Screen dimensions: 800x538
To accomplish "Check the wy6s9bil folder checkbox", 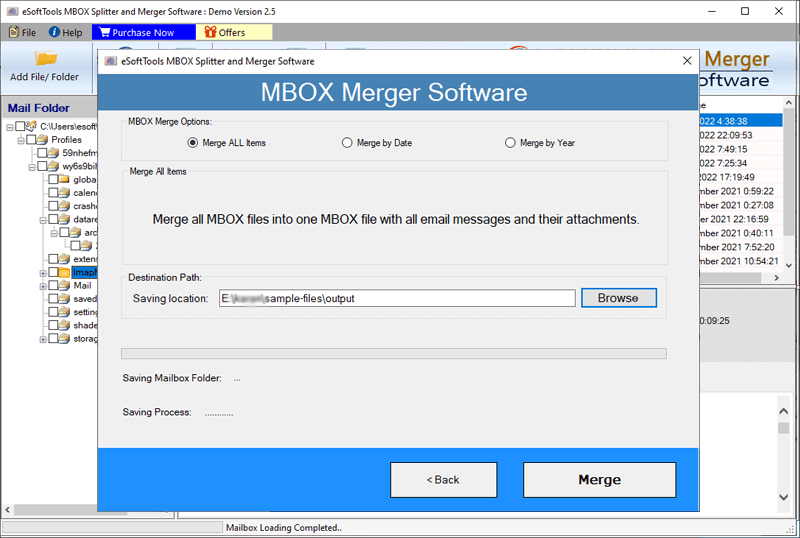I will [x=42, y=166].
